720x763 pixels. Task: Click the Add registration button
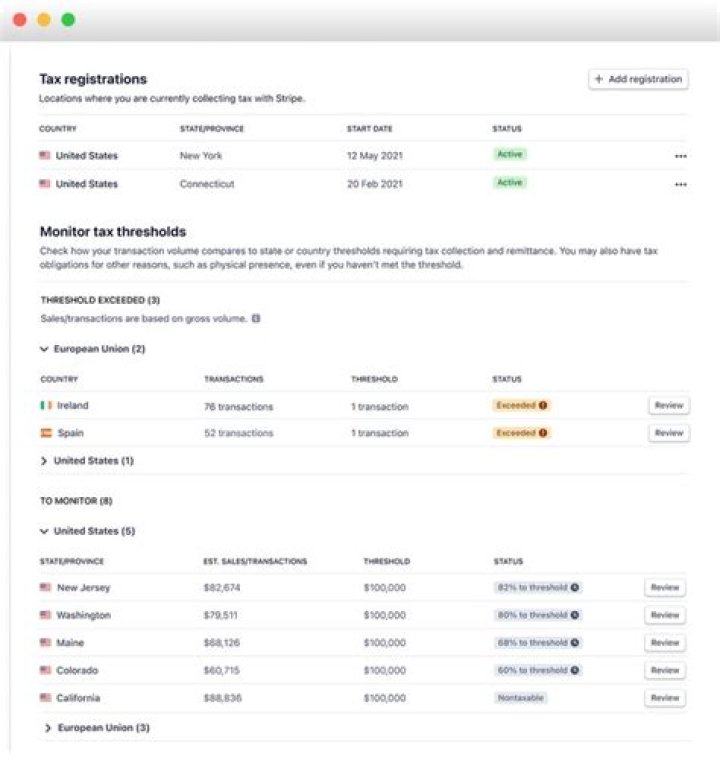click(x=638, y=79)
